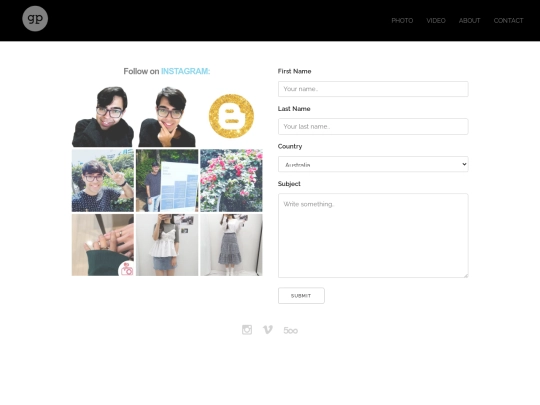
Task: Open the white top denim skirt photo
Action: (167, 245)
